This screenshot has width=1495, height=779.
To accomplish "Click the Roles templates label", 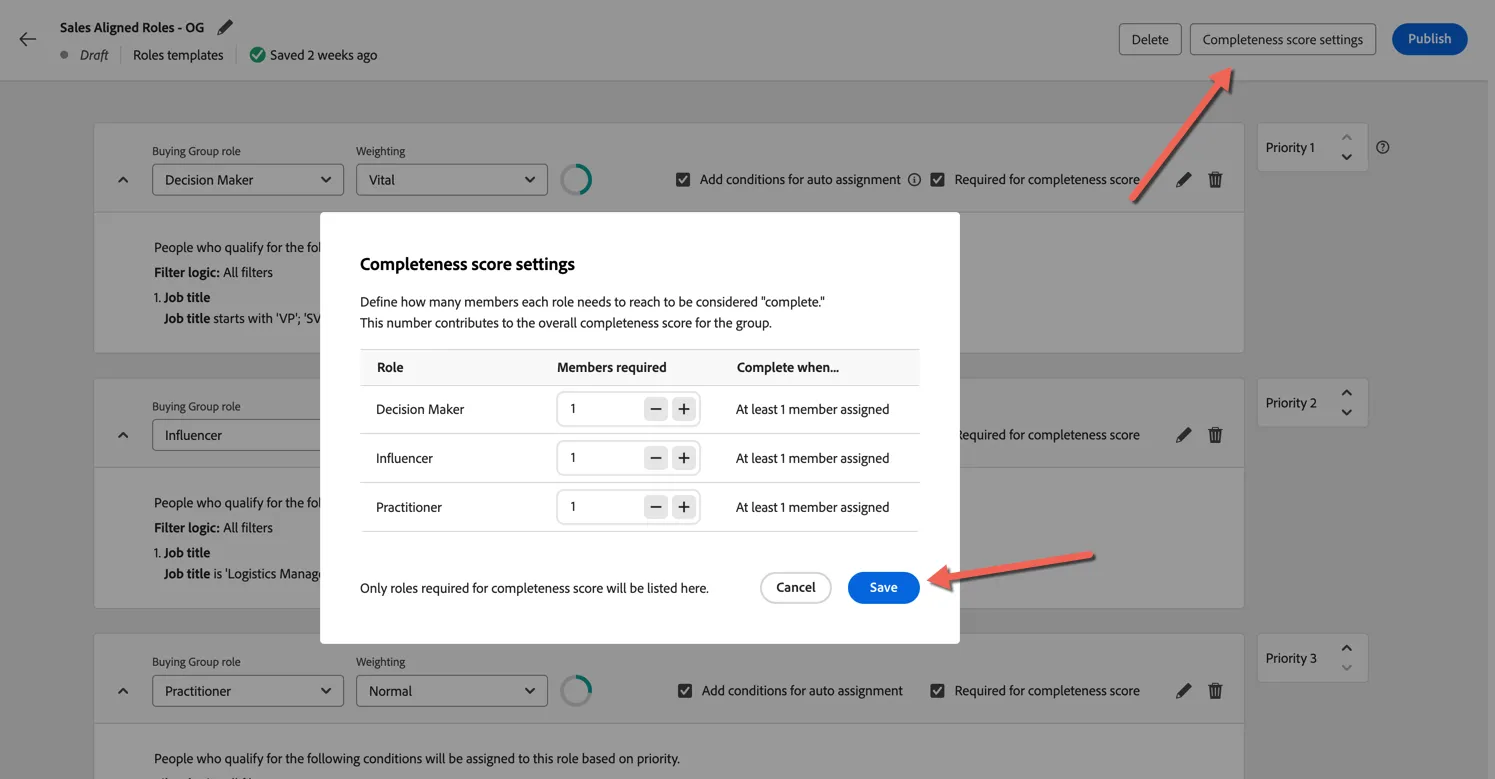I will [178, 55].
